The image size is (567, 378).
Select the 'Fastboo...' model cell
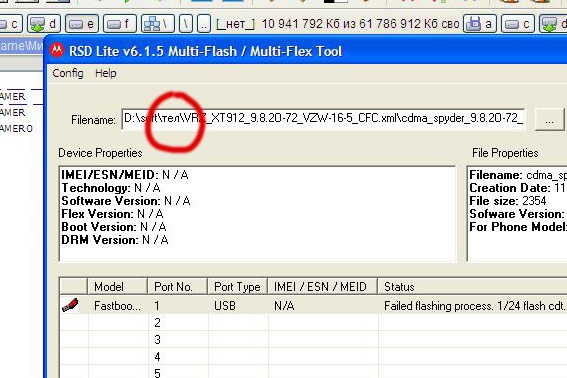[117, 306]
